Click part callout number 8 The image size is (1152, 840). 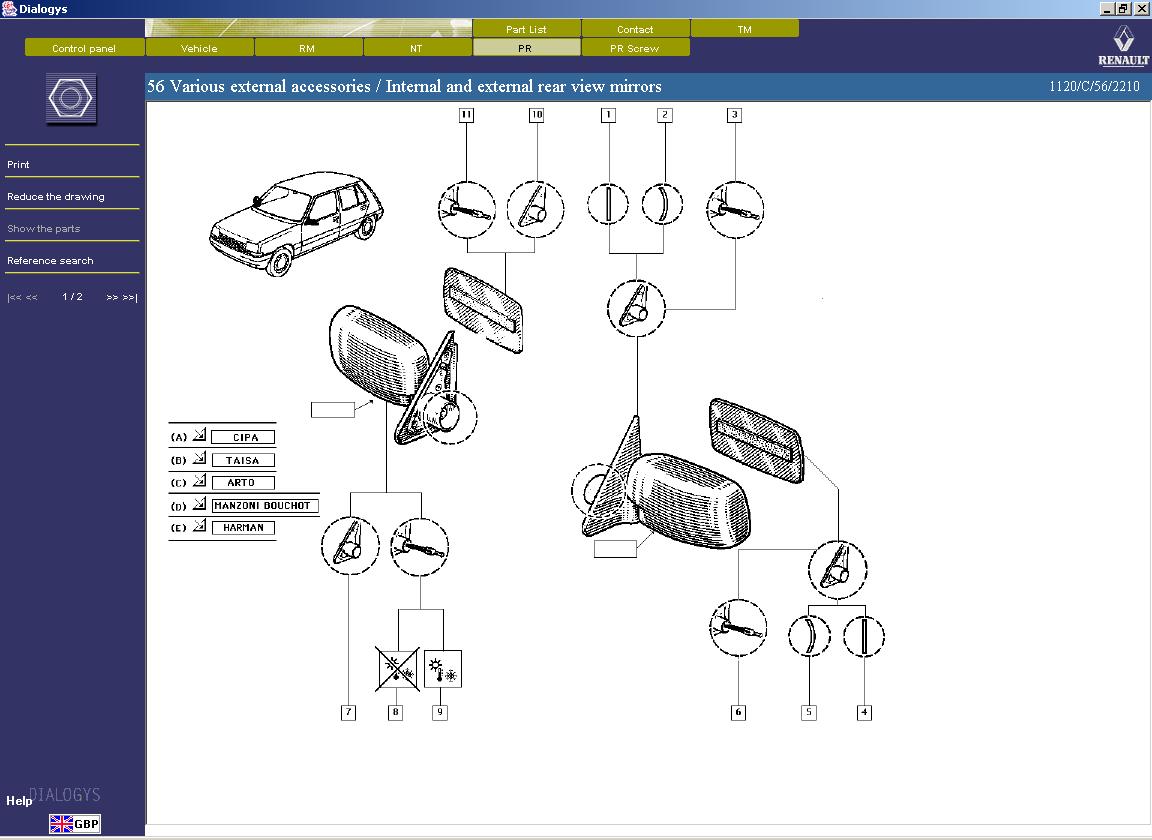(395, 712)
